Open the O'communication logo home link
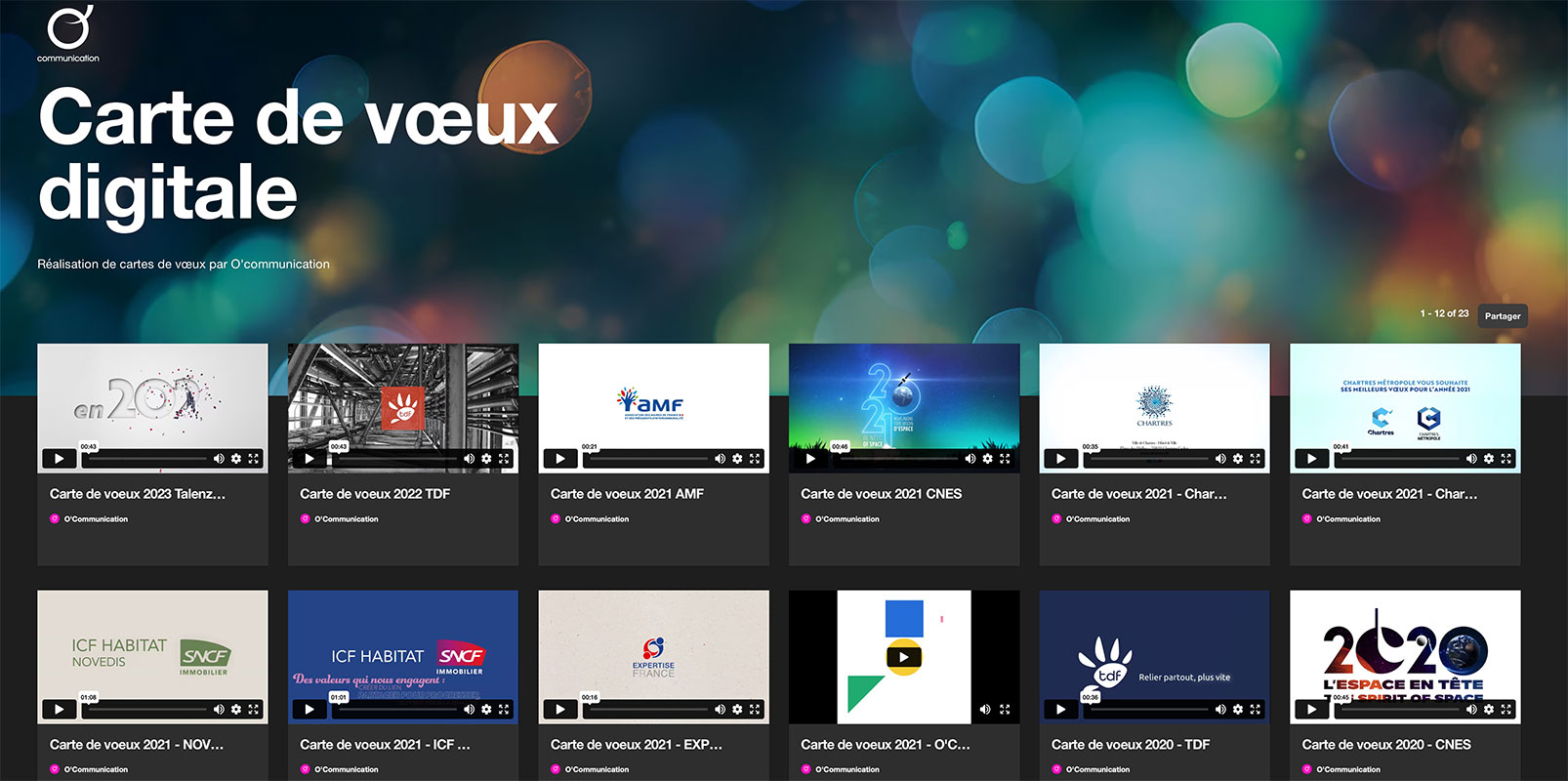 [x=68, y=33]
